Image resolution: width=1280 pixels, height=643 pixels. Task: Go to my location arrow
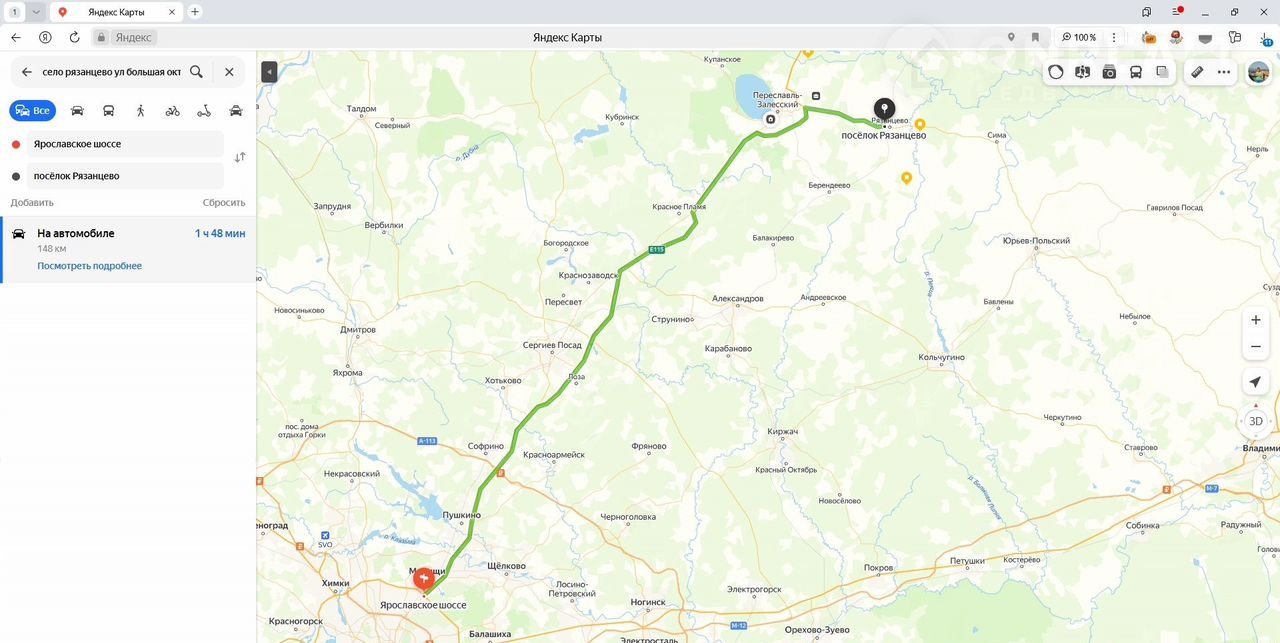pos(1256,382)
